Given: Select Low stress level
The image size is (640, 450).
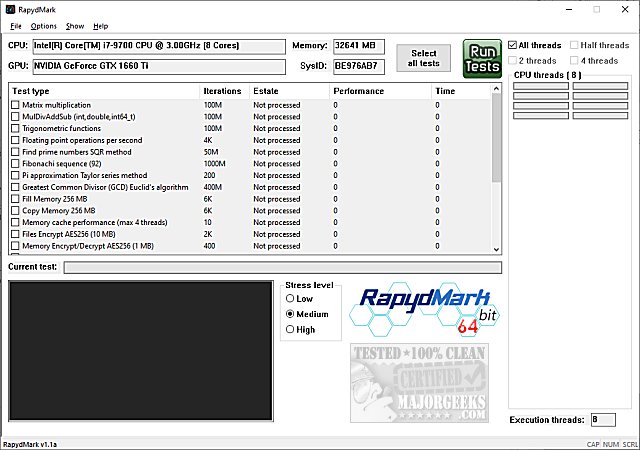Looking at the screenshot, I should tap(290, 299).
